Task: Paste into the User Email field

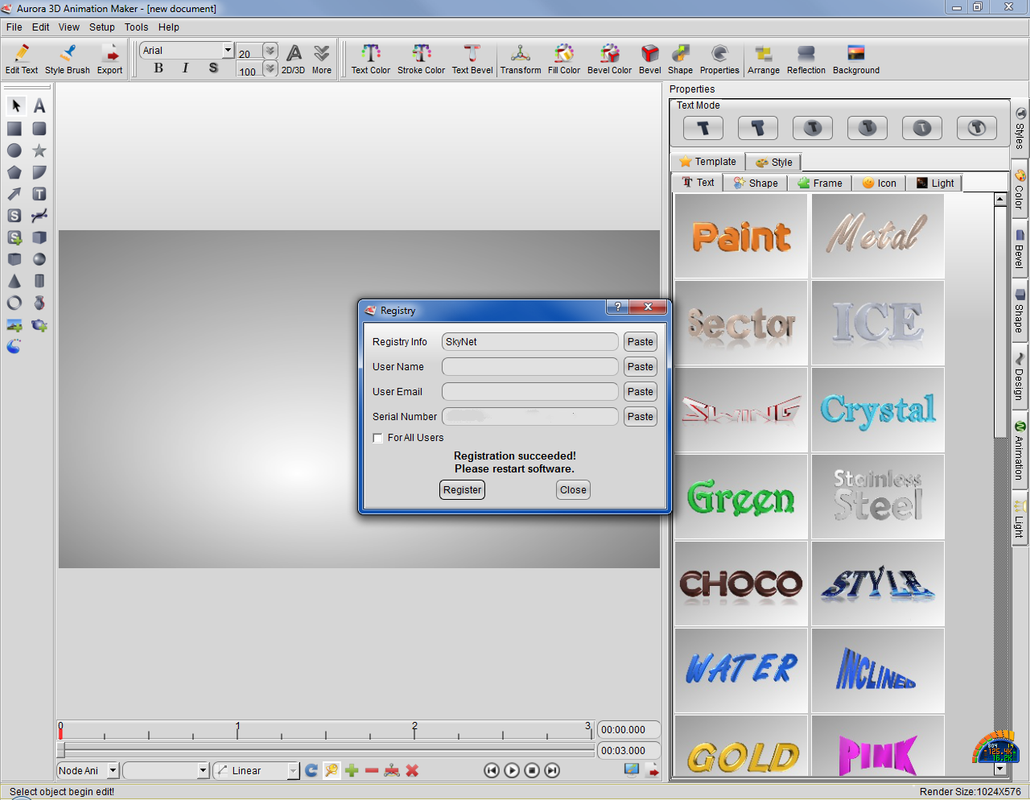Action: pos(640,391)
